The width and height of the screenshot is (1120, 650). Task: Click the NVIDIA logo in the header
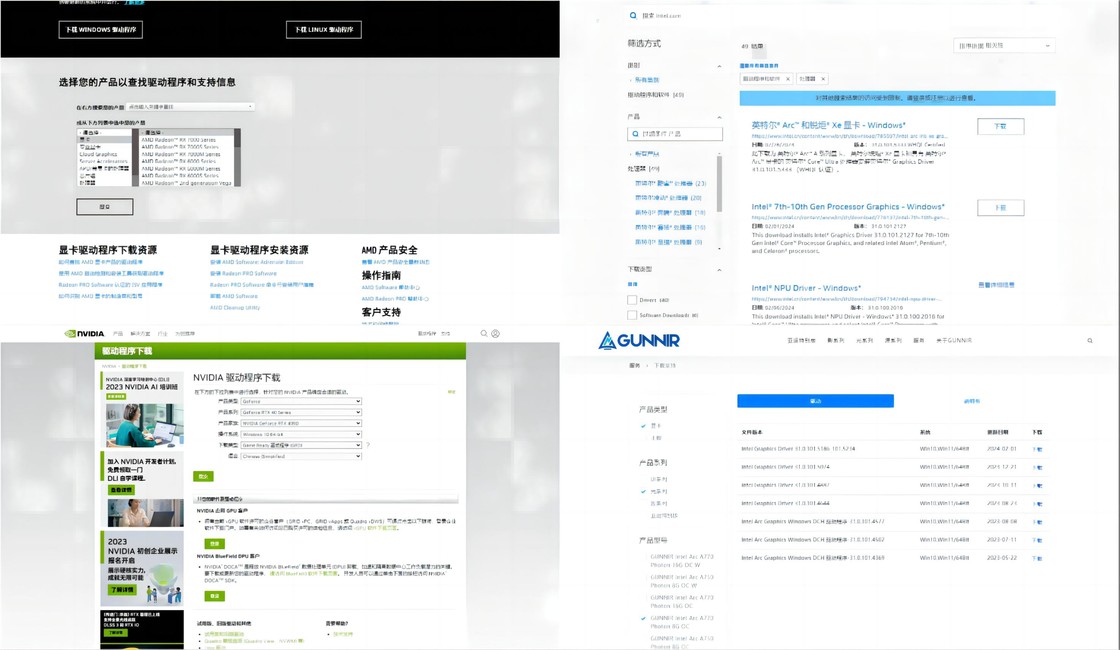(84, 334)
